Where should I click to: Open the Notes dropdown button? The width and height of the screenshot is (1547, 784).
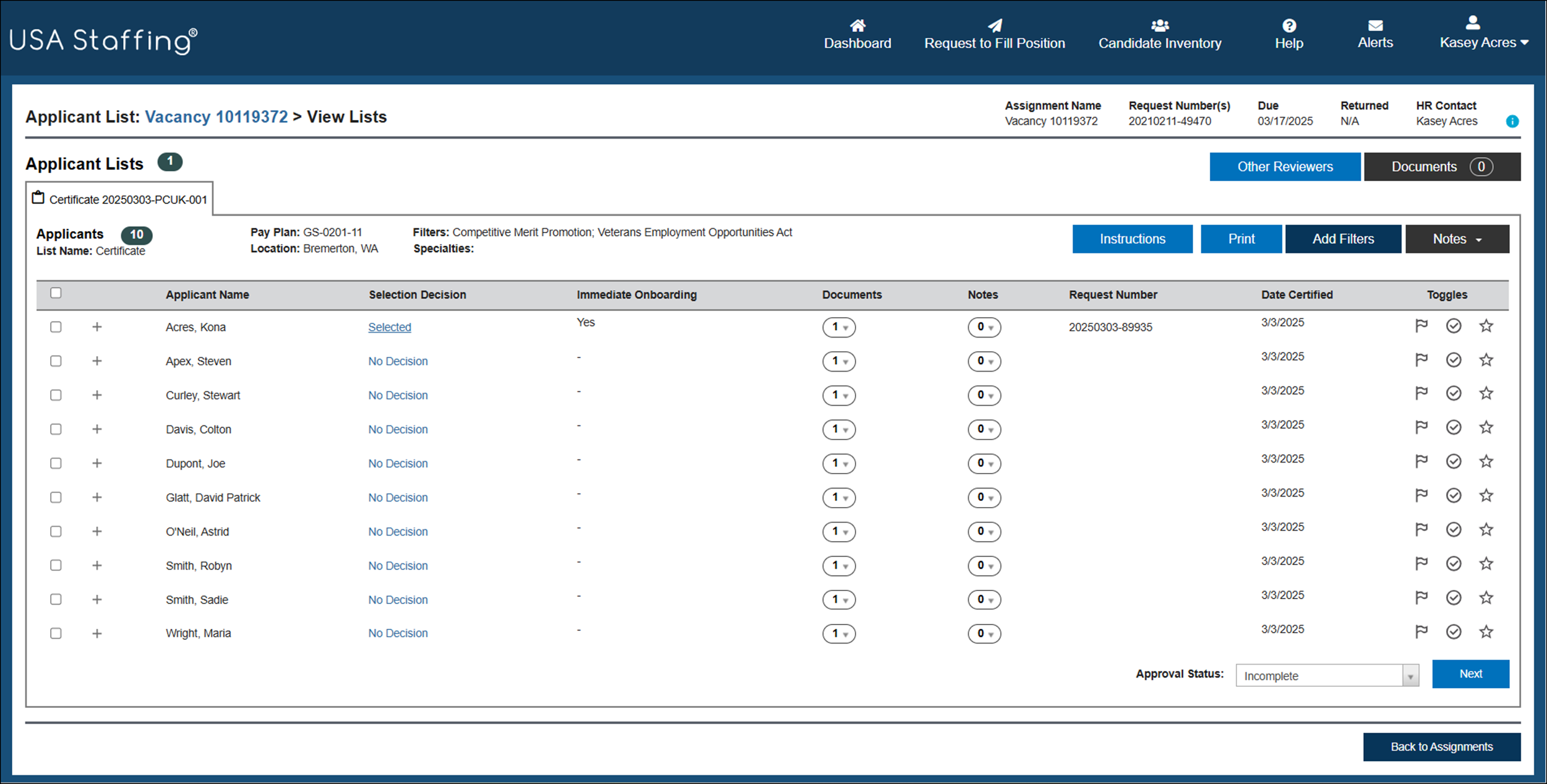coord(1457,239)
